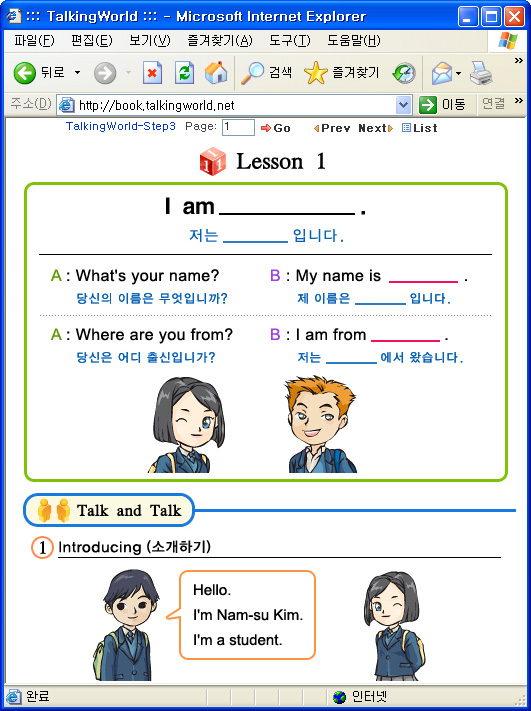Expand toolbar overflow chevron beside printer
Screen dimensions: 531x711
click(518, 61)
